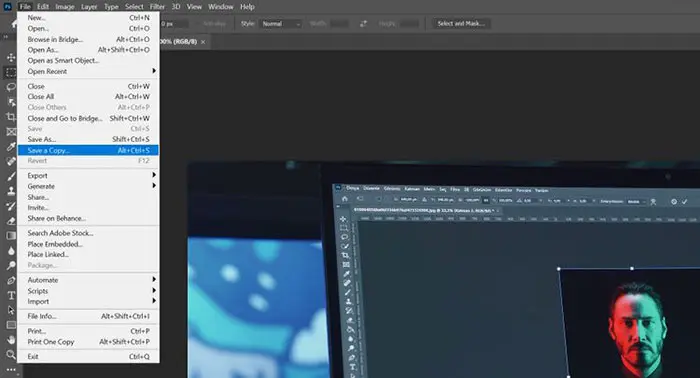Image resolution: width=700 pixels, height=378 pixels.
Task: Select the Crop tool
Action: (x=11, y=117)
